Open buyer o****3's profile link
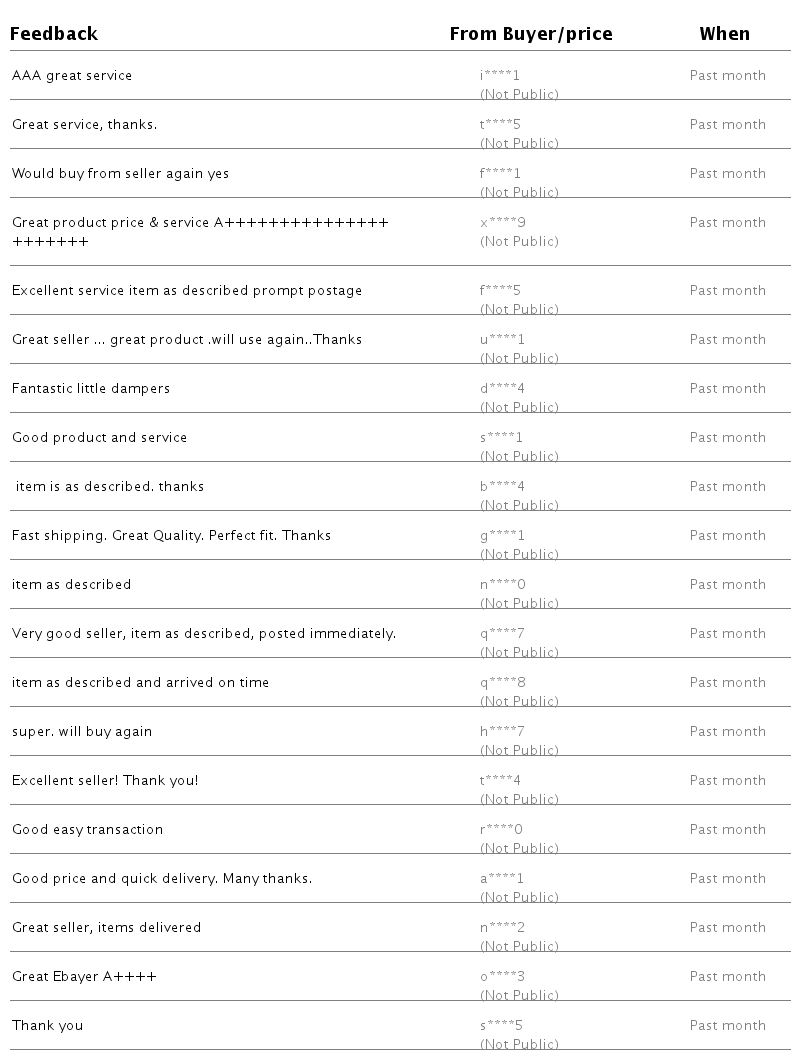Viewport: 800px width, 1050px height. (502, 977)
